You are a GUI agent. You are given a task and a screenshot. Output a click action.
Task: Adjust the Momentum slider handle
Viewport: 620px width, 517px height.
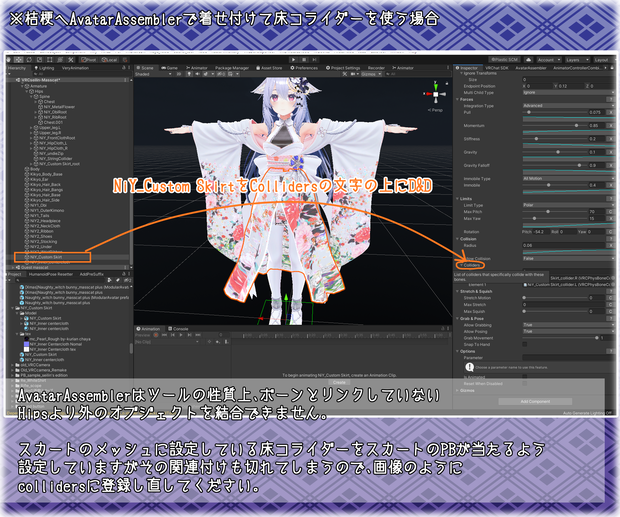click(577, 125)
